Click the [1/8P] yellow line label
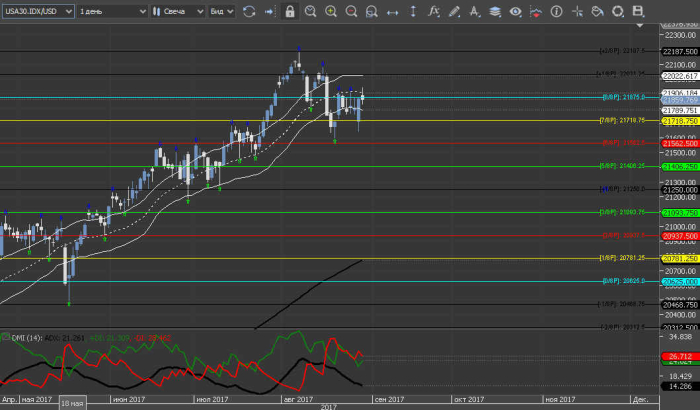This screenshot has width=700, height=410. (622, 258)
